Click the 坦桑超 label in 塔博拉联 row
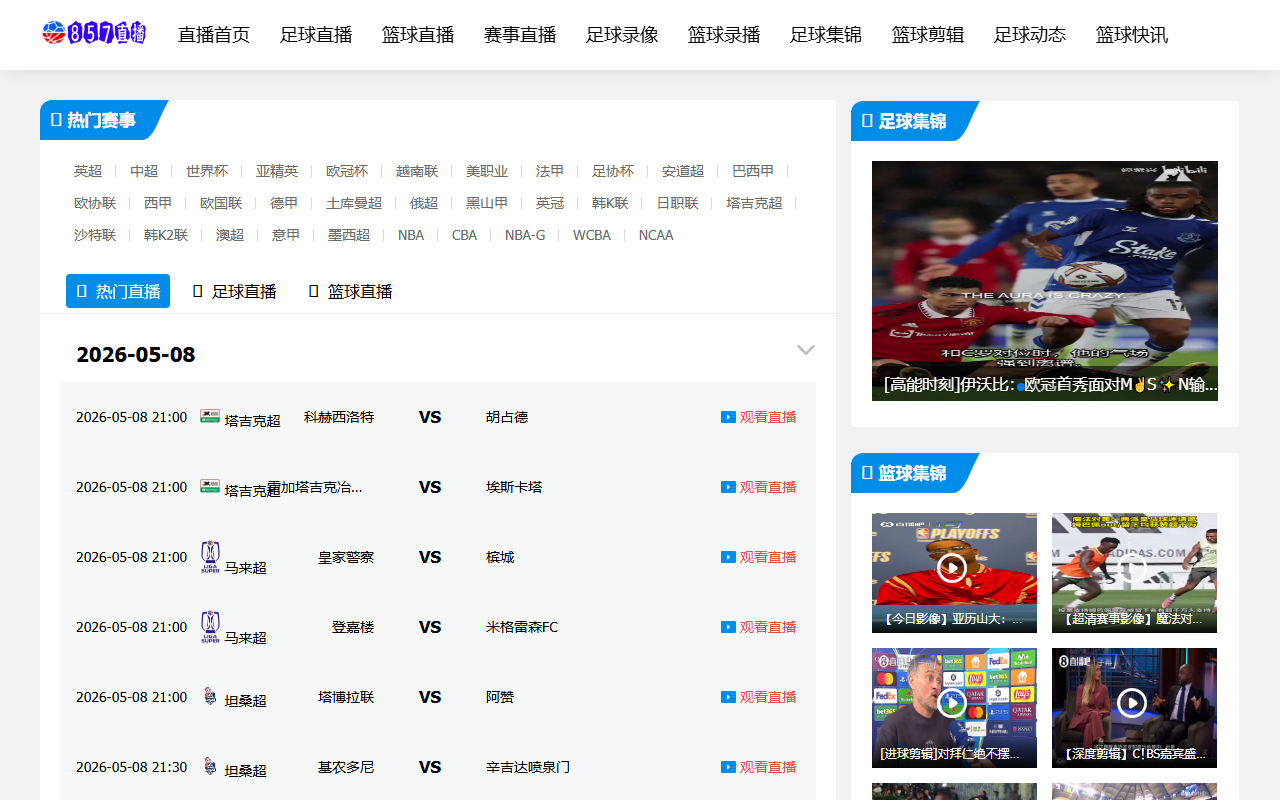1280x800 pixels. tap(245, 700)
